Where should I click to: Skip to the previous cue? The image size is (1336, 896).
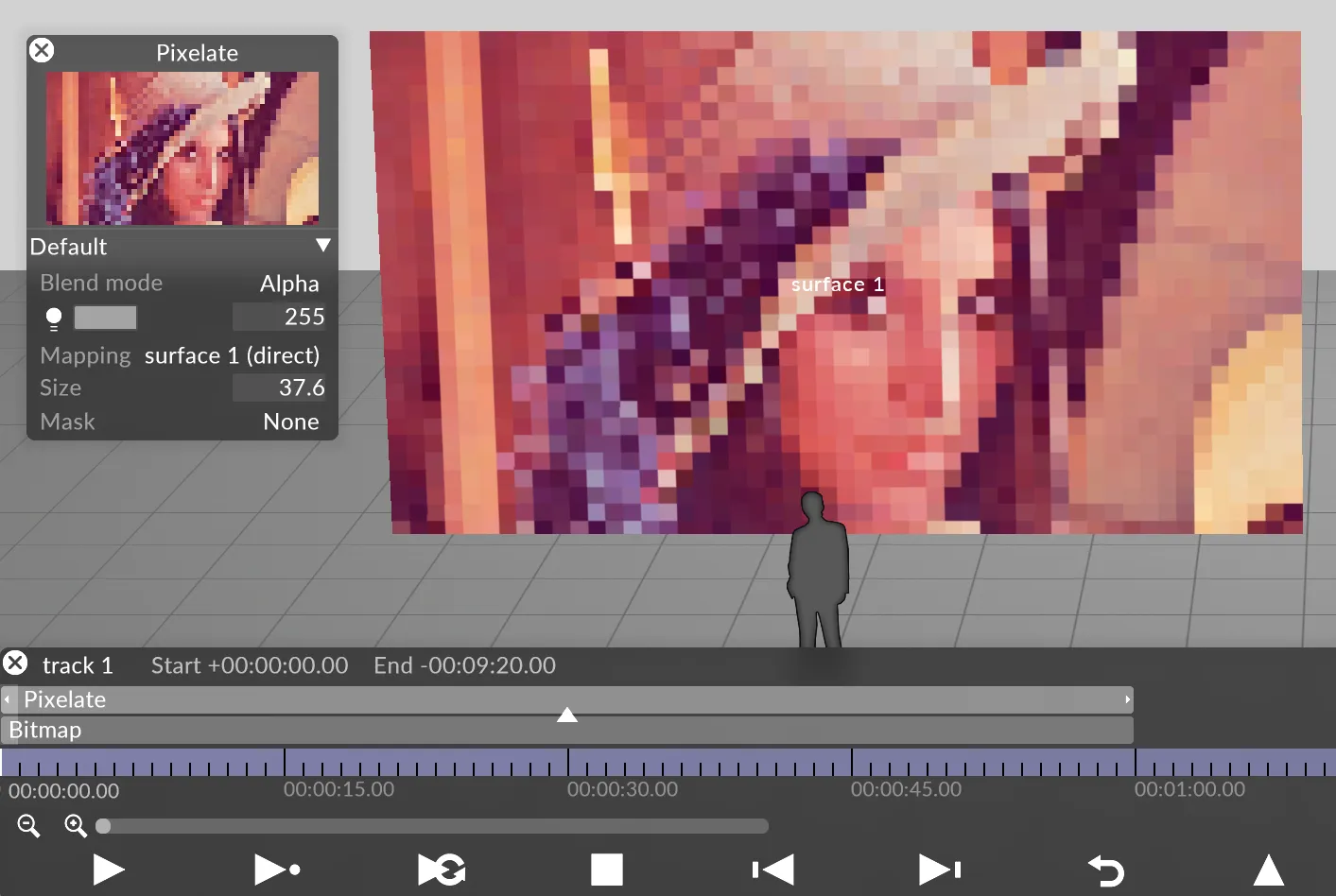coord(772,869)
